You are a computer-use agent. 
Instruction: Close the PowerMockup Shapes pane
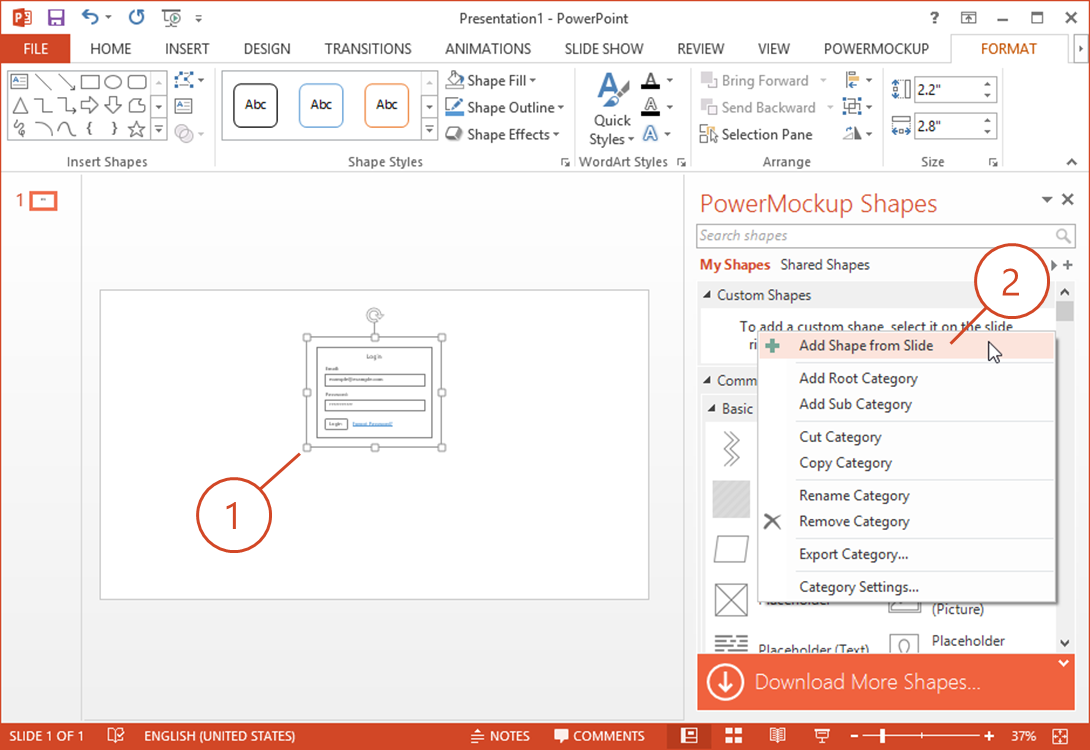pyautogui.click(x=1068, y=199)
